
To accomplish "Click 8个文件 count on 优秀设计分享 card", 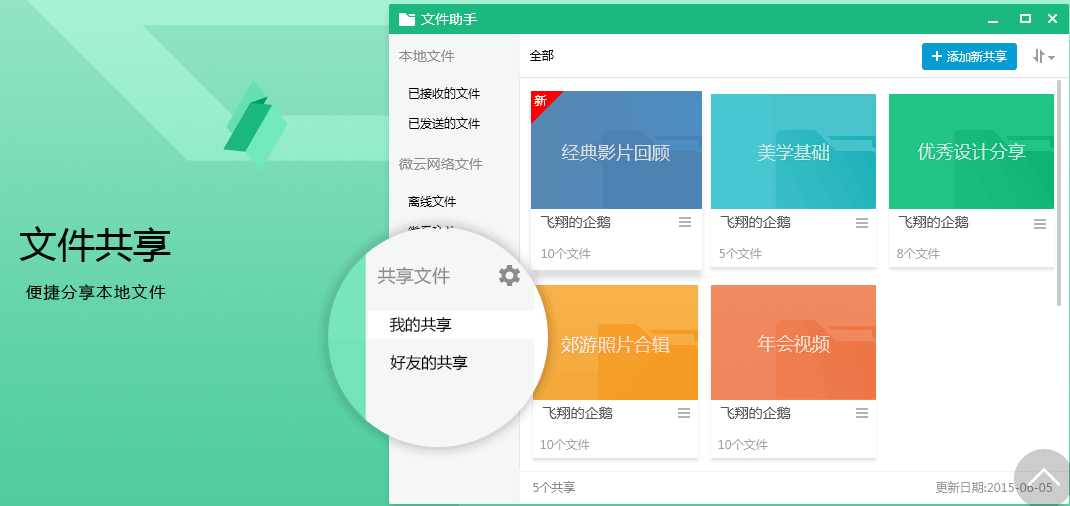I will pos(918,254).
